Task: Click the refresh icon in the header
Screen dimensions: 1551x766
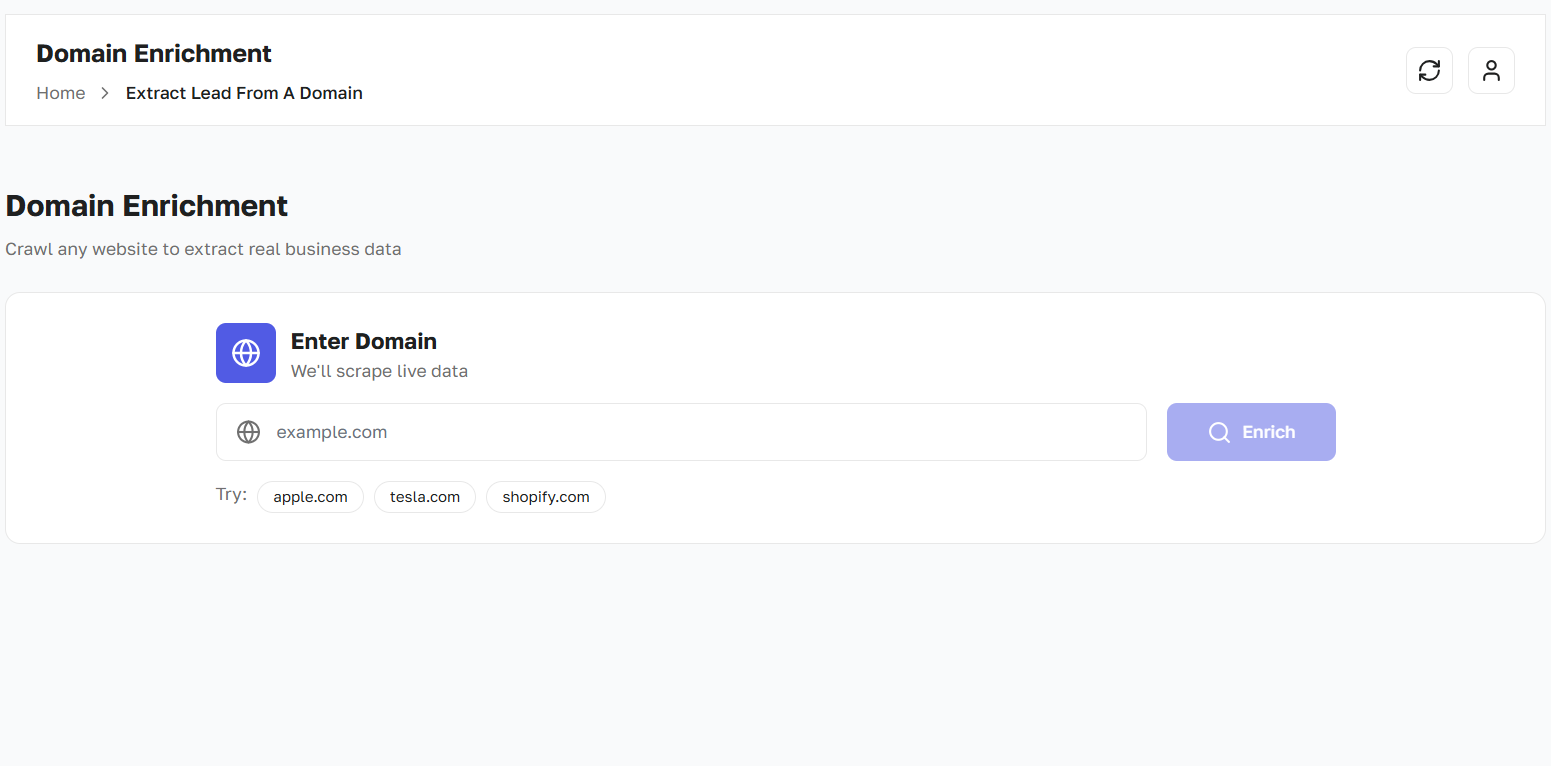Action: [x=1429, y=71]
